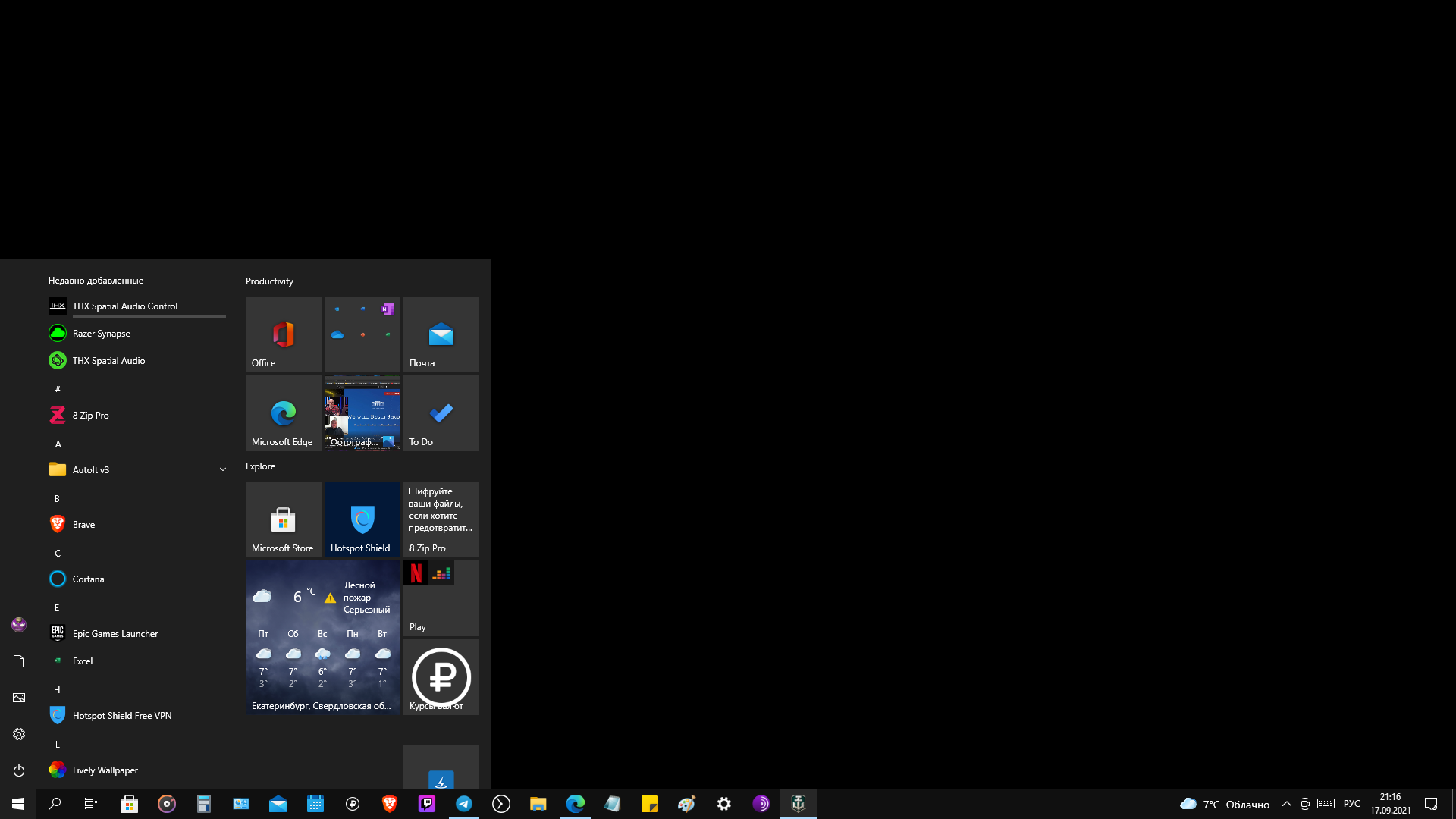Viewport: 1456px width, 819px height.
Task: Open the To Do tile
Action: 441,413
